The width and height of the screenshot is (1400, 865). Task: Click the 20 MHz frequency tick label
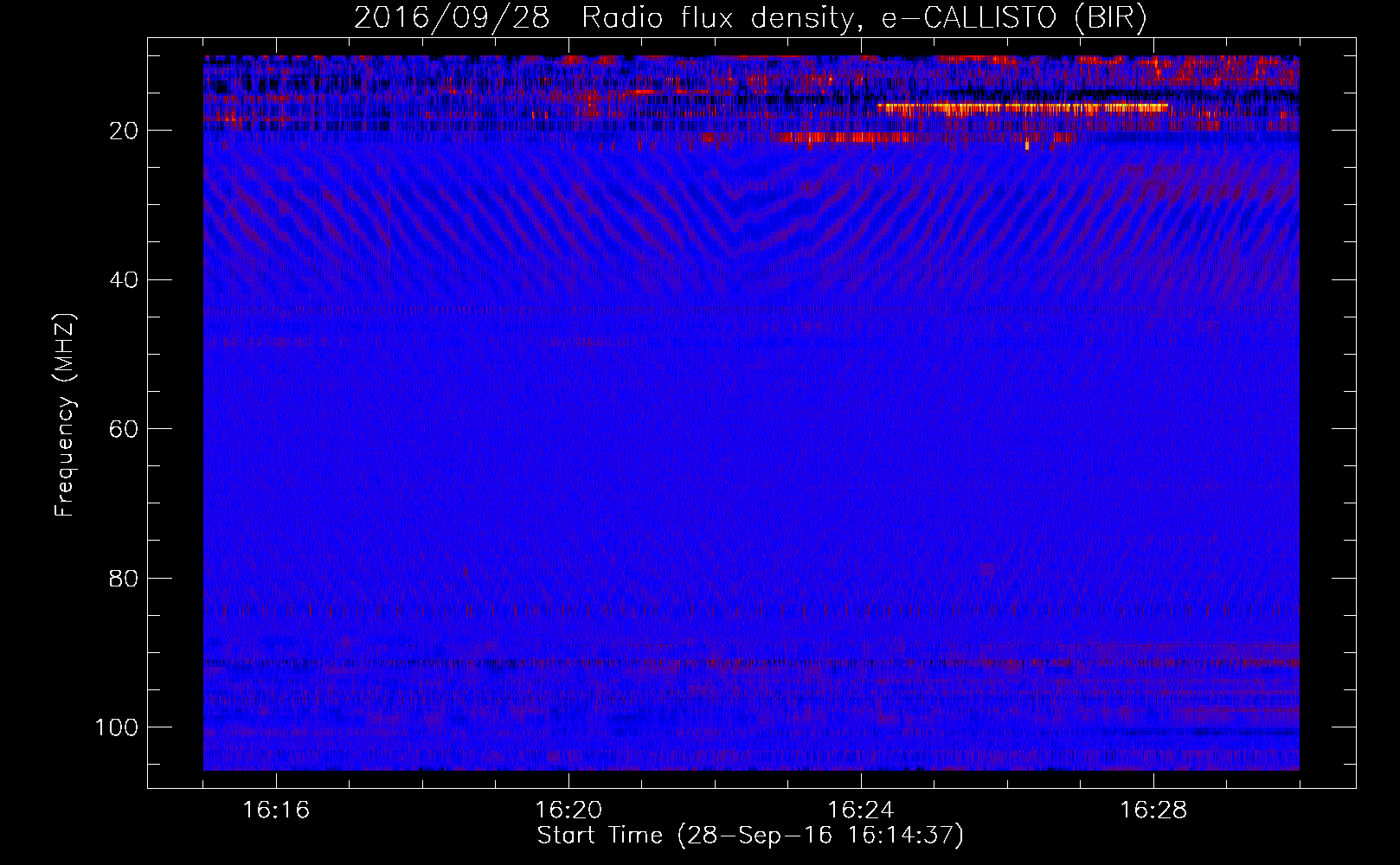click(x=124, y=131)
